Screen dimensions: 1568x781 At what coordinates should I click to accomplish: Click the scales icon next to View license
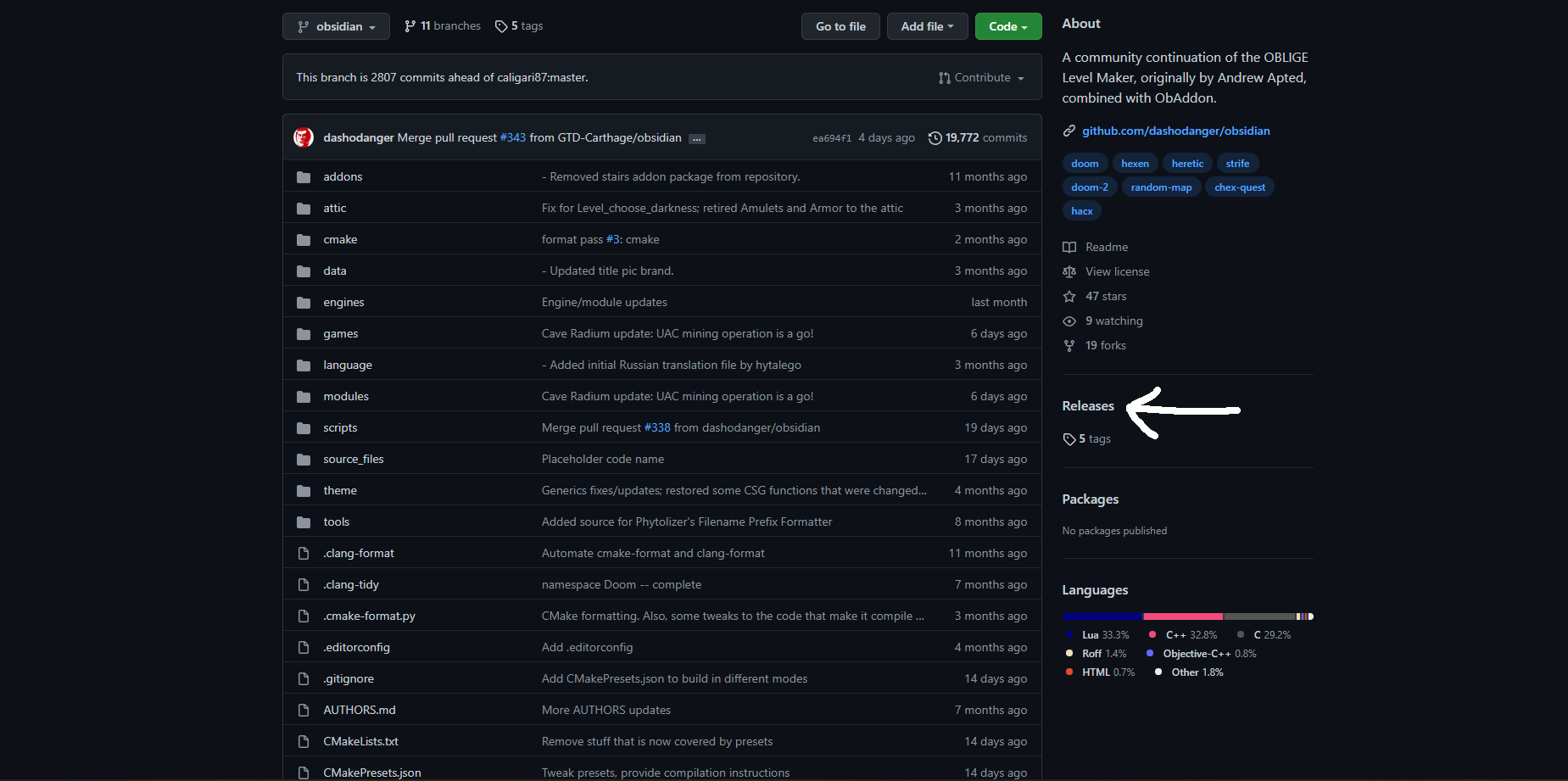click(1070, 271)
